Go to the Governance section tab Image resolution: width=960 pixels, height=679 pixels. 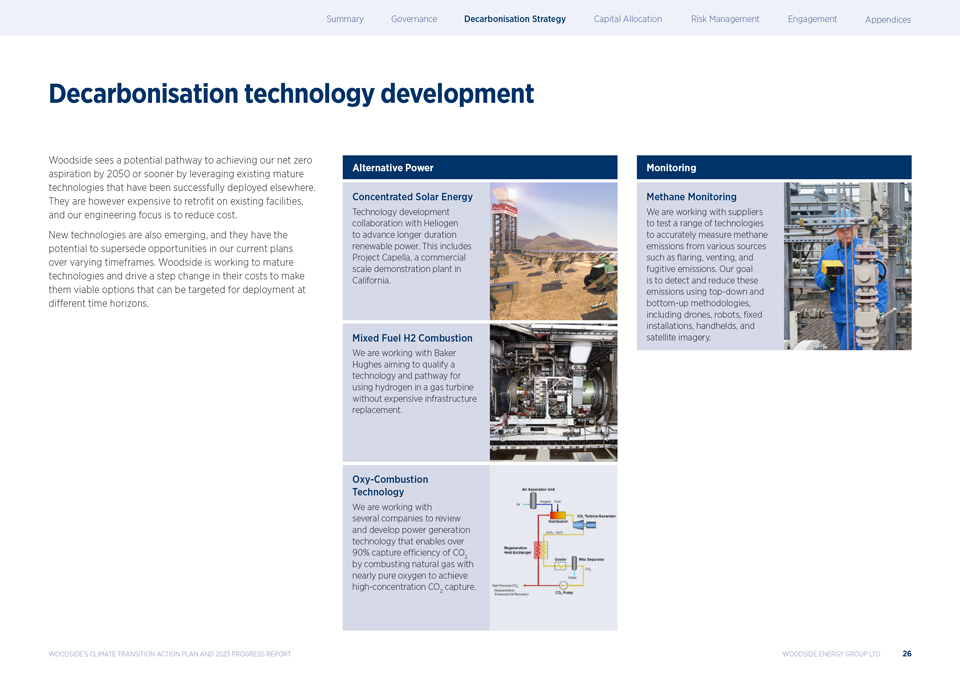[413, 19]
